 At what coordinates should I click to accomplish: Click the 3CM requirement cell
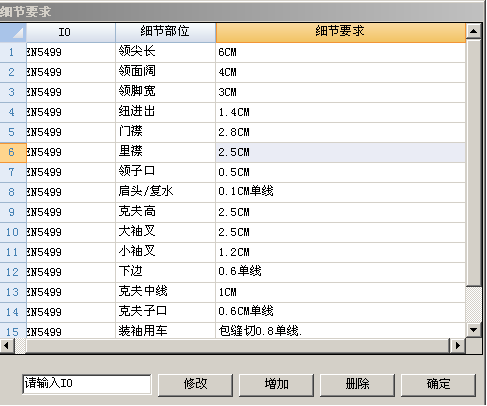(x=341, y=92)
